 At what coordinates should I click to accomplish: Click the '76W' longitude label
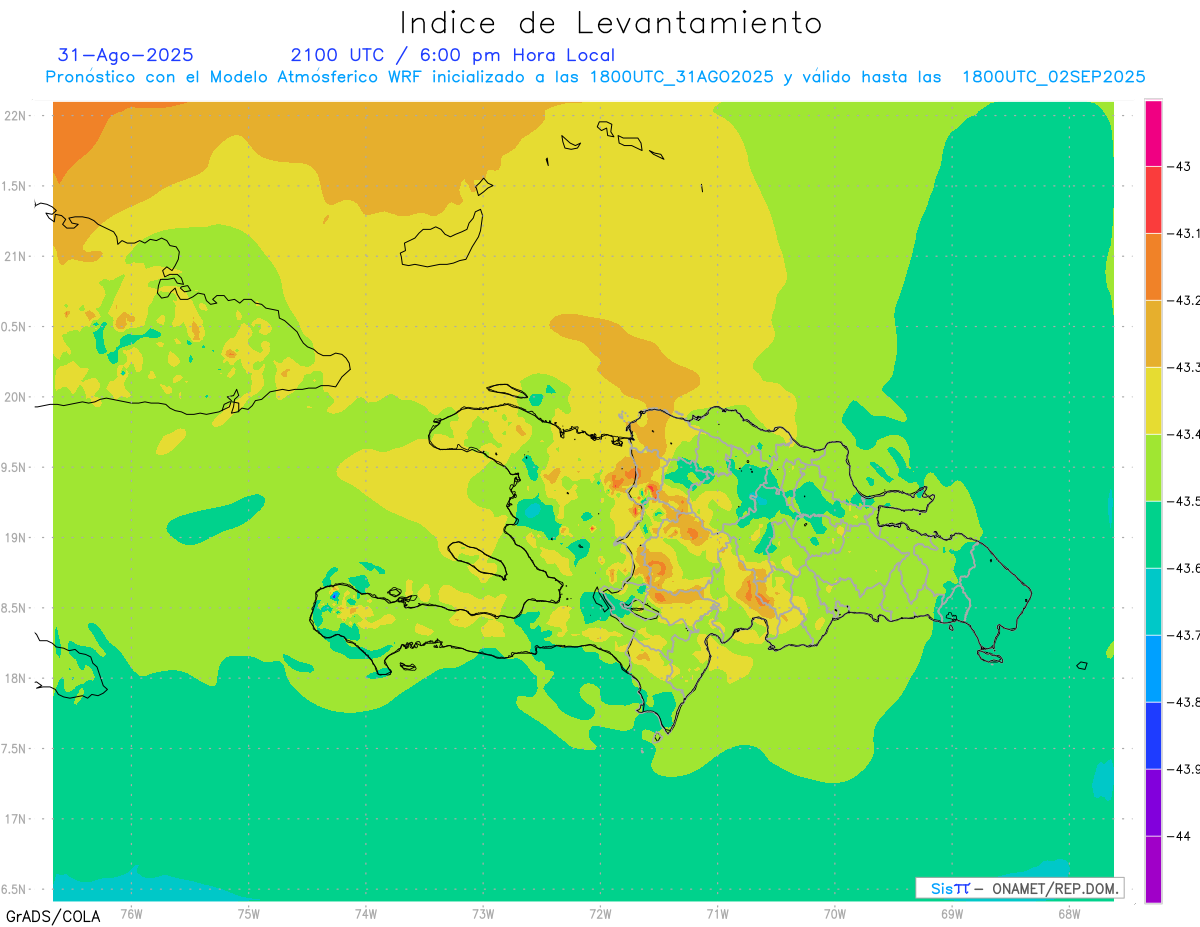(131, 914)
